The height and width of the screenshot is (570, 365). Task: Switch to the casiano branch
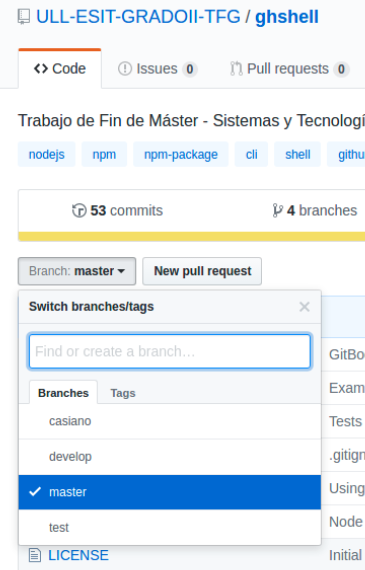[x=170, y=421]
